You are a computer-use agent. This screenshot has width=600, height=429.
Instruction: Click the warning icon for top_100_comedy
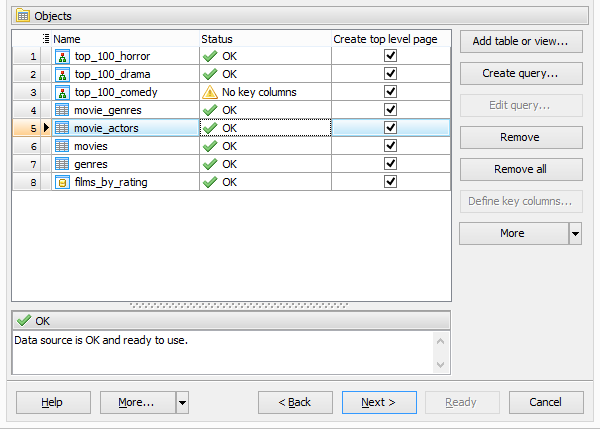click(x=210, y=92)
